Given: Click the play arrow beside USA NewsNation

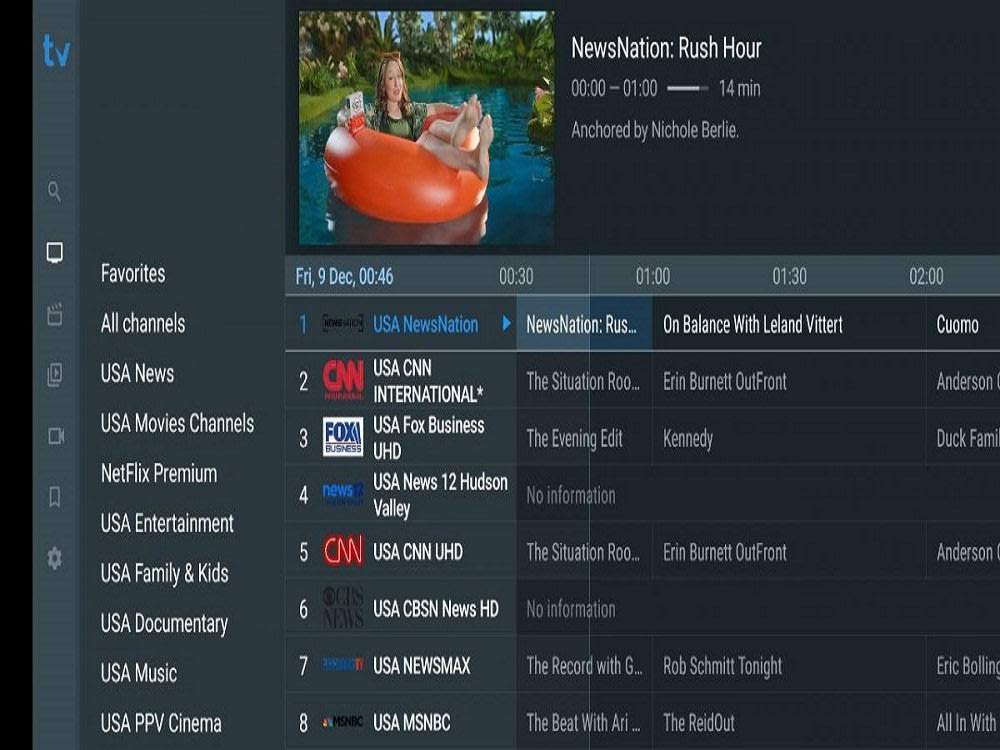Looking at the screenshot, I should (x=506, y=323).
